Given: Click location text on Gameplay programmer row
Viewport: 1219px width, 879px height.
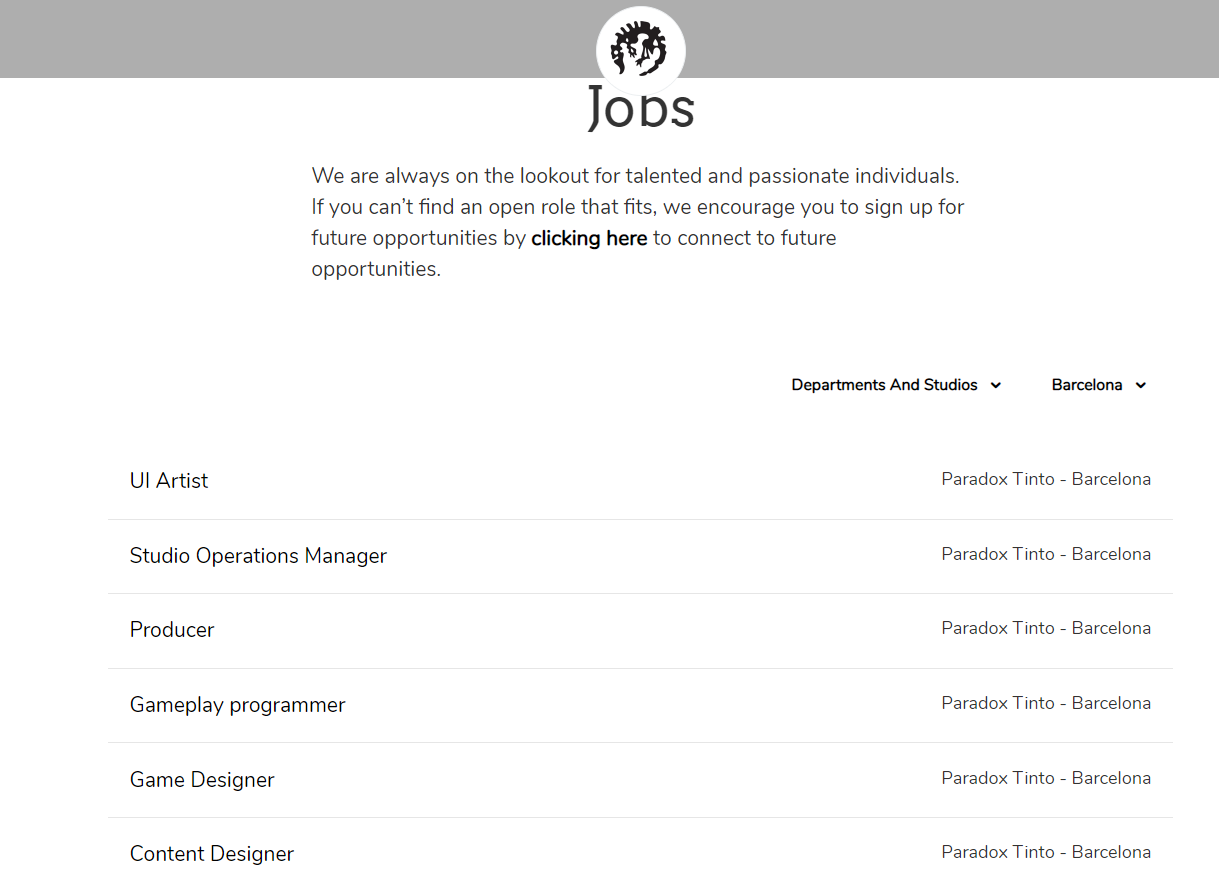Looking at the screenshot, I should [x=1045, y=703].
